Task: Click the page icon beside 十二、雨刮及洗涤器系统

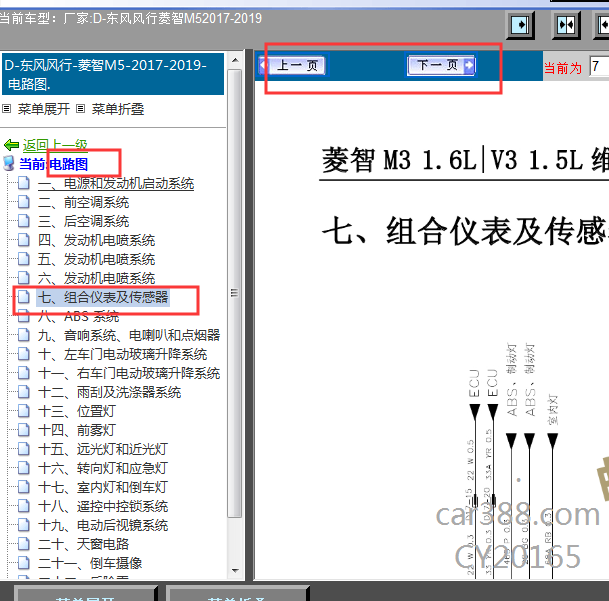Action: tap(24, 392)
